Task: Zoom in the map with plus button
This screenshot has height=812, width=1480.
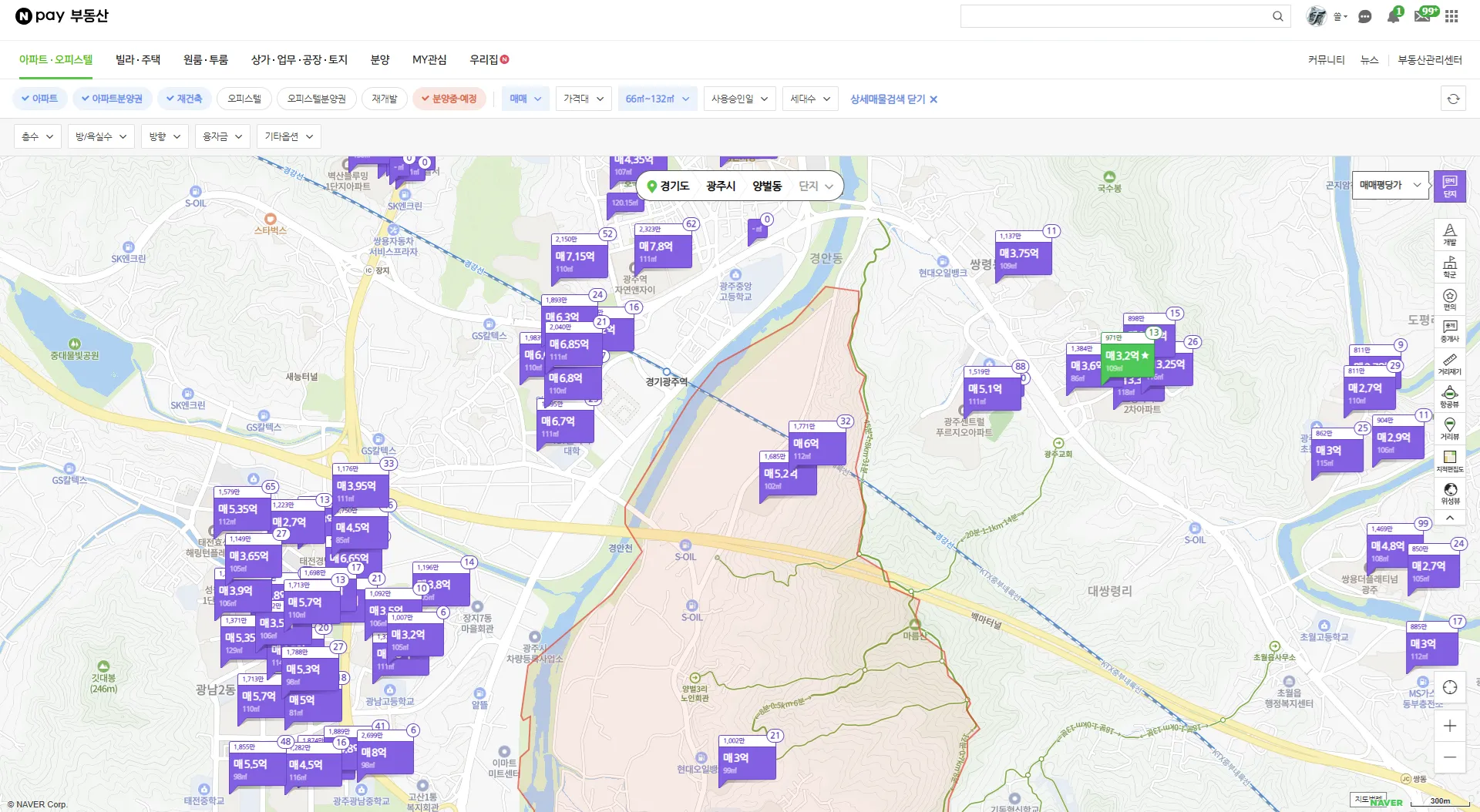Action: 1449,726
